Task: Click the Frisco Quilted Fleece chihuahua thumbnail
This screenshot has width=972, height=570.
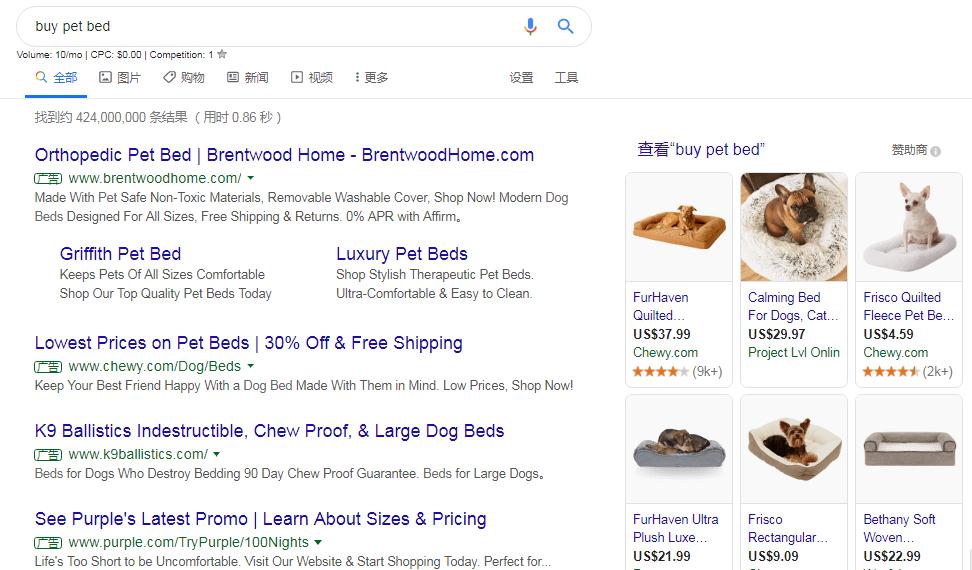Action: pos(909,227)
